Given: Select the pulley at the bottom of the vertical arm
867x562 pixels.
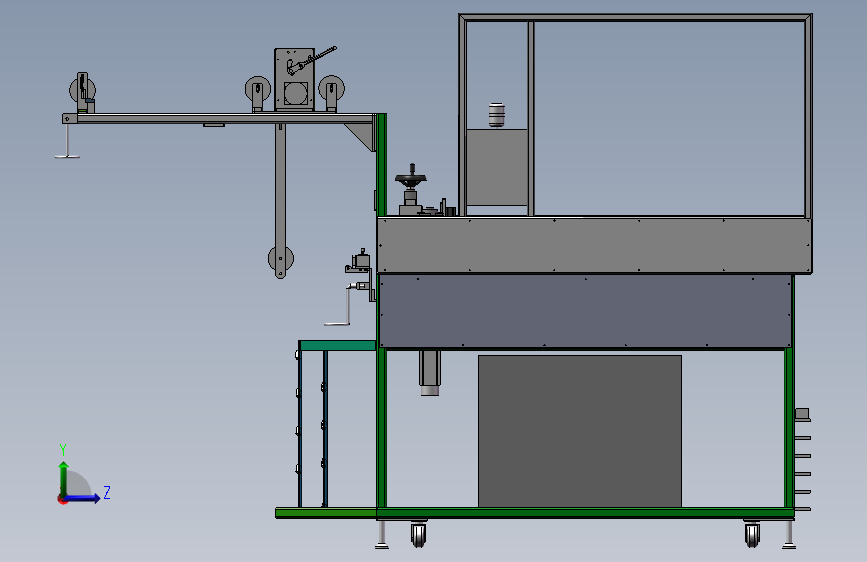Looking at the screenshot, I should (281, 259).
